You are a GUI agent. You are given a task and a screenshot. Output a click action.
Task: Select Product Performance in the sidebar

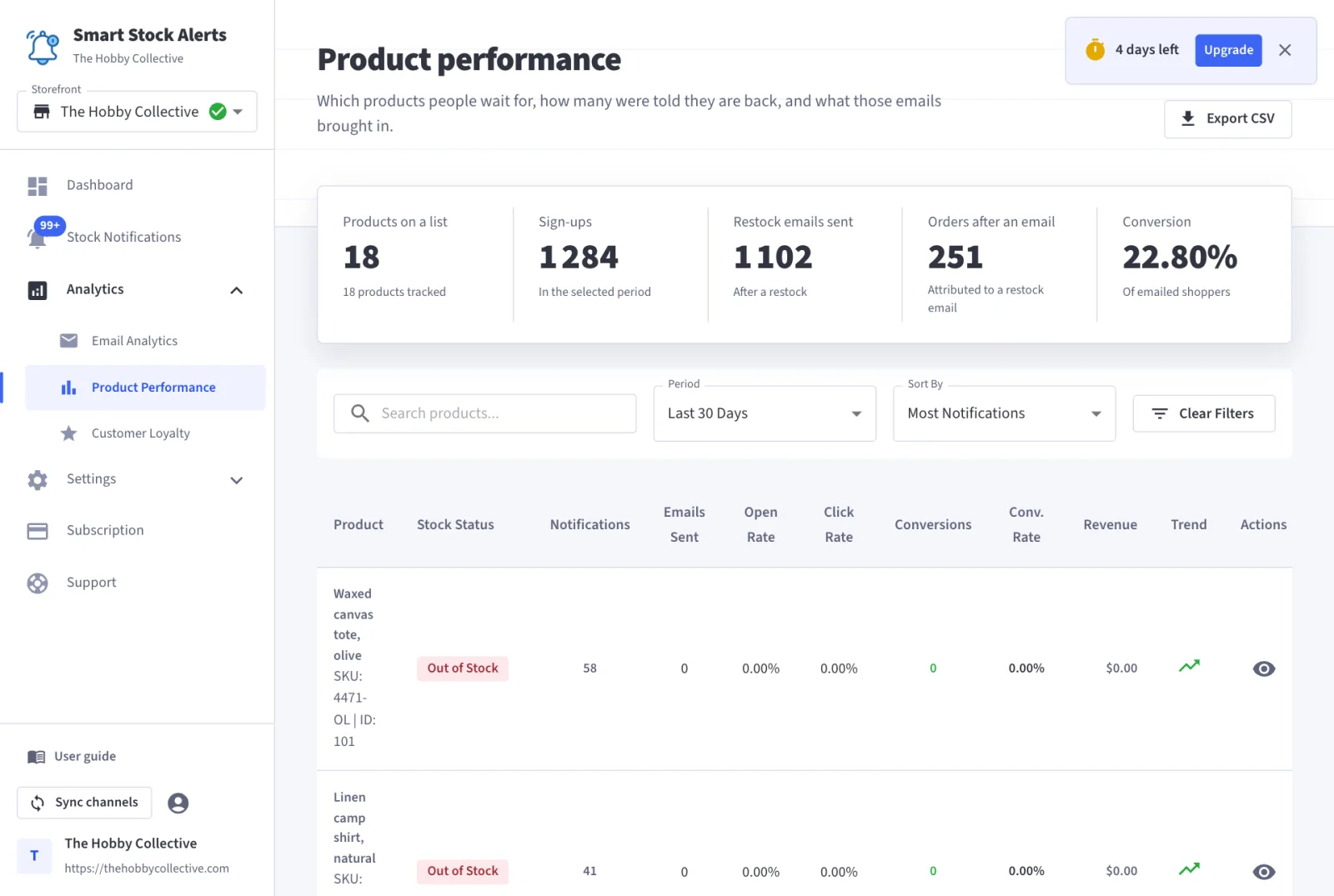(x=145, y=388)
